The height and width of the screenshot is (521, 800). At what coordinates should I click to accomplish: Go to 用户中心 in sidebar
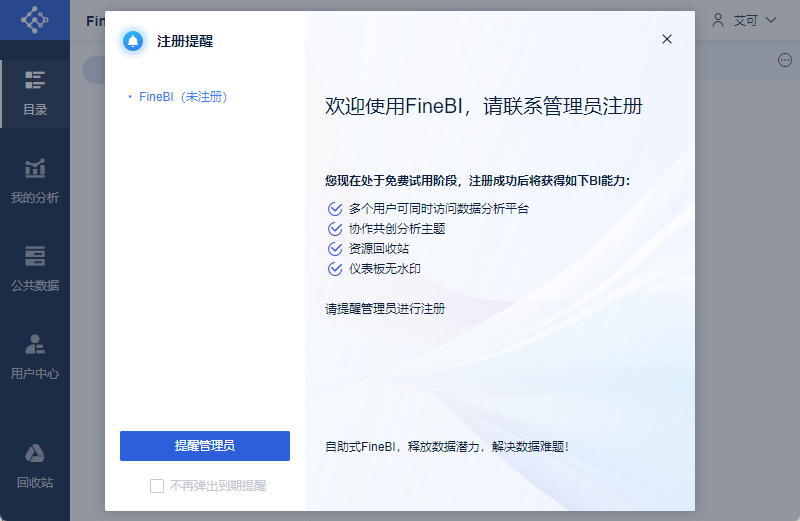35,357
